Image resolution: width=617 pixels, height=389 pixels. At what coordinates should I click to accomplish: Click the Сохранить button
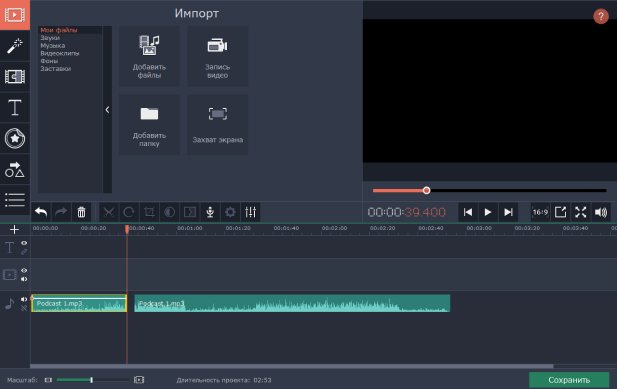(x=569, y=380)
